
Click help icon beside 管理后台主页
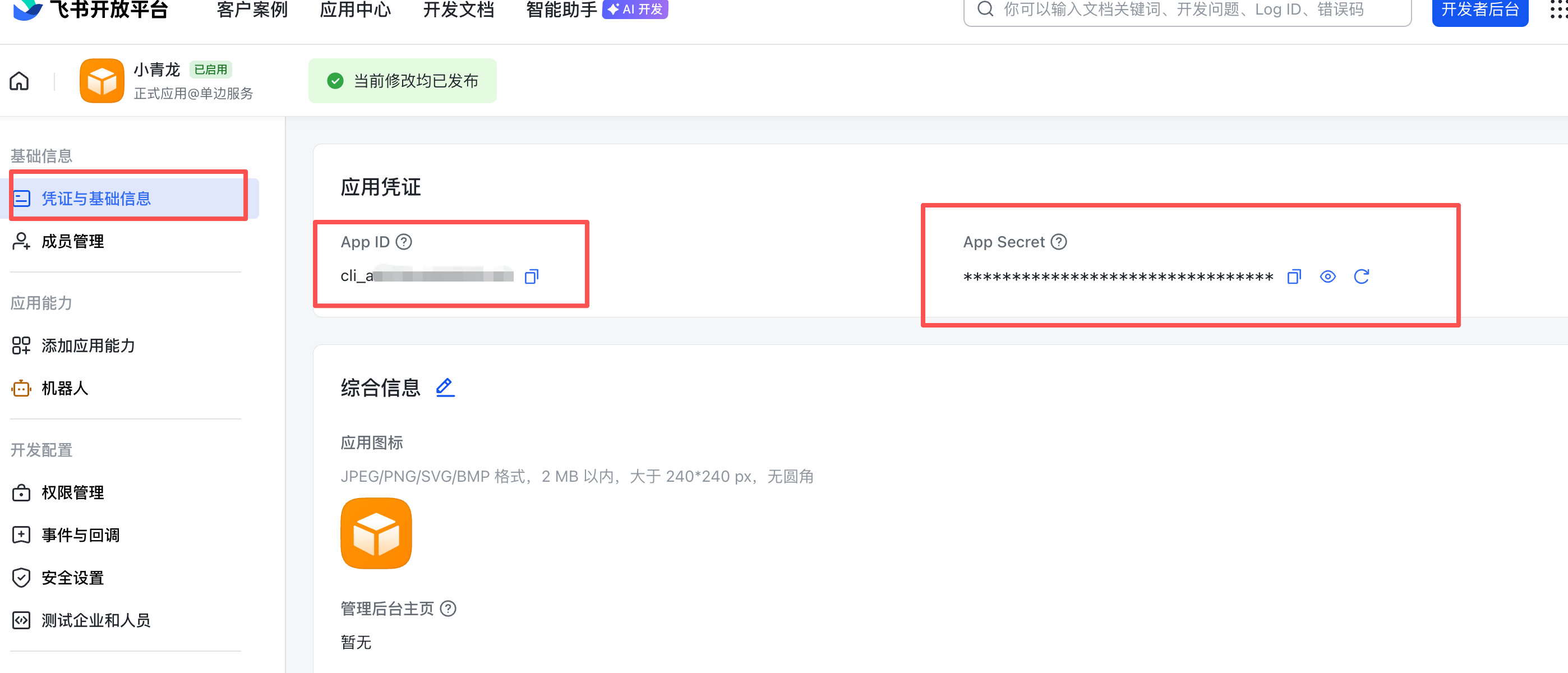click(x=448, y=609)
